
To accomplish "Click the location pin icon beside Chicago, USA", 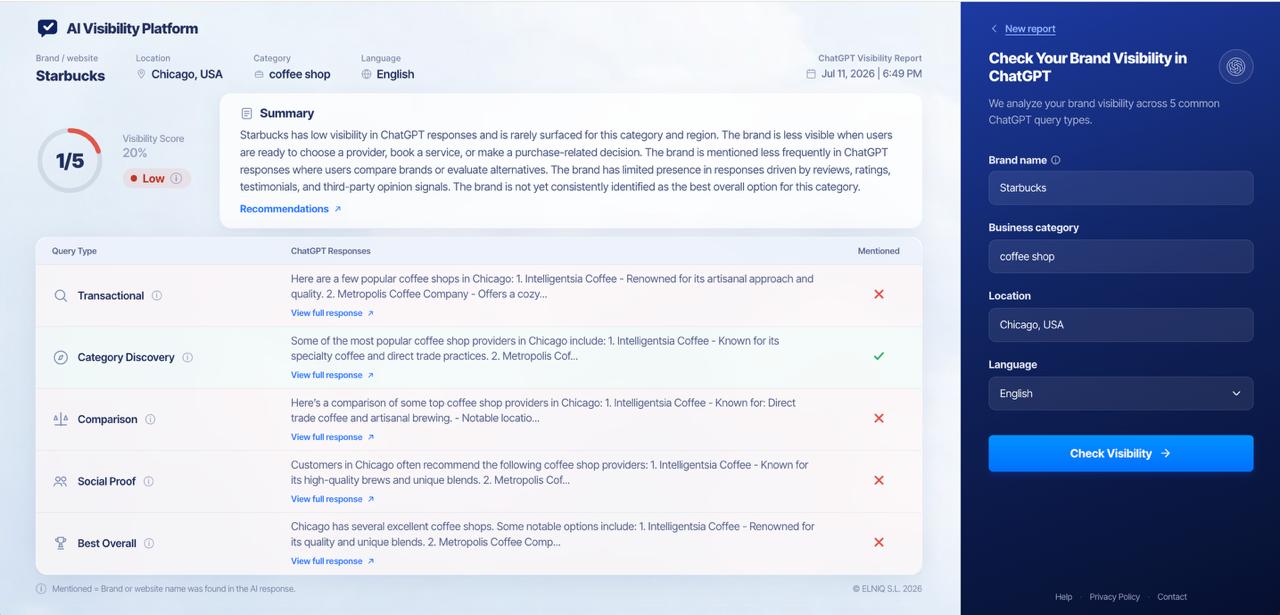I will click(141, 74).
